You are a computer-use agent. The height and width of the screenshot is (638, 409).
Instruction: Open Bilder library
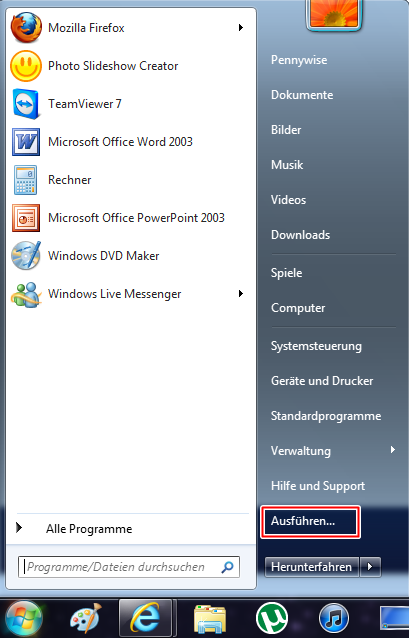(x=286, y=130)
